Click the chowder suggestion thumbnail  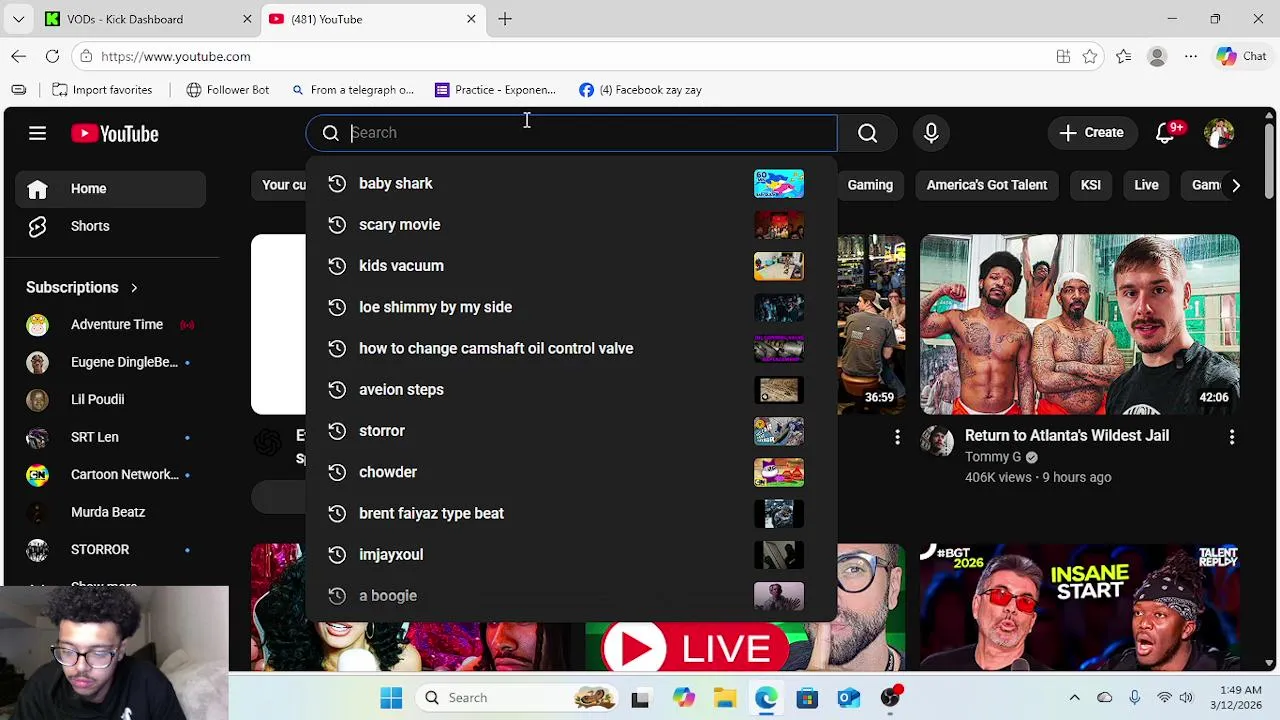pyautogui.click(x=779, y=472)
